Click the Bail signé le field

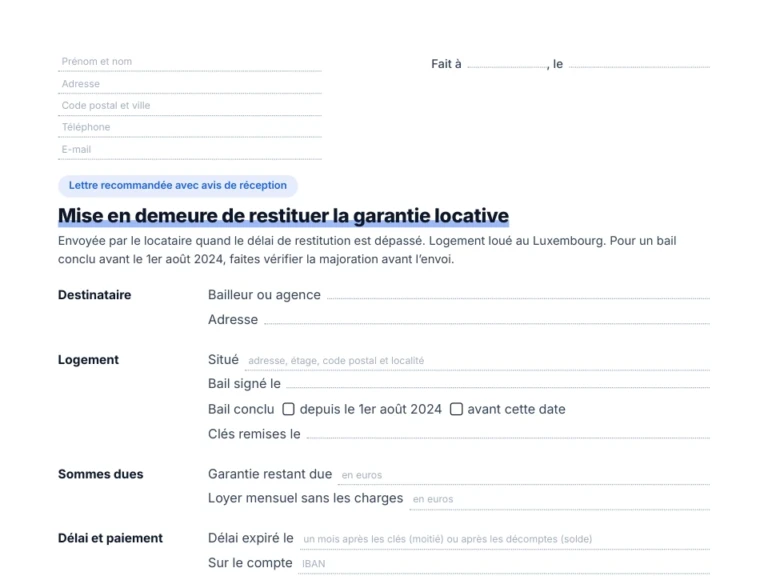[498, 383]
